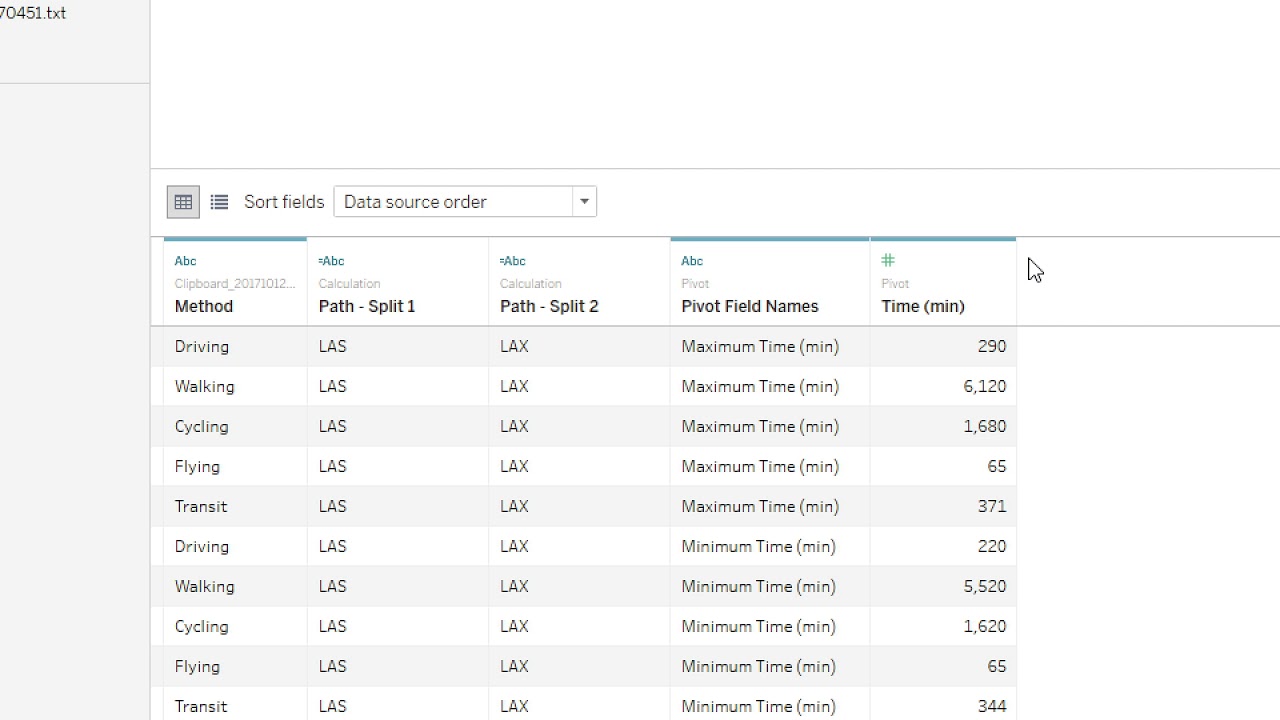
Task: Click the time value 344
Action: pos(992,706)
